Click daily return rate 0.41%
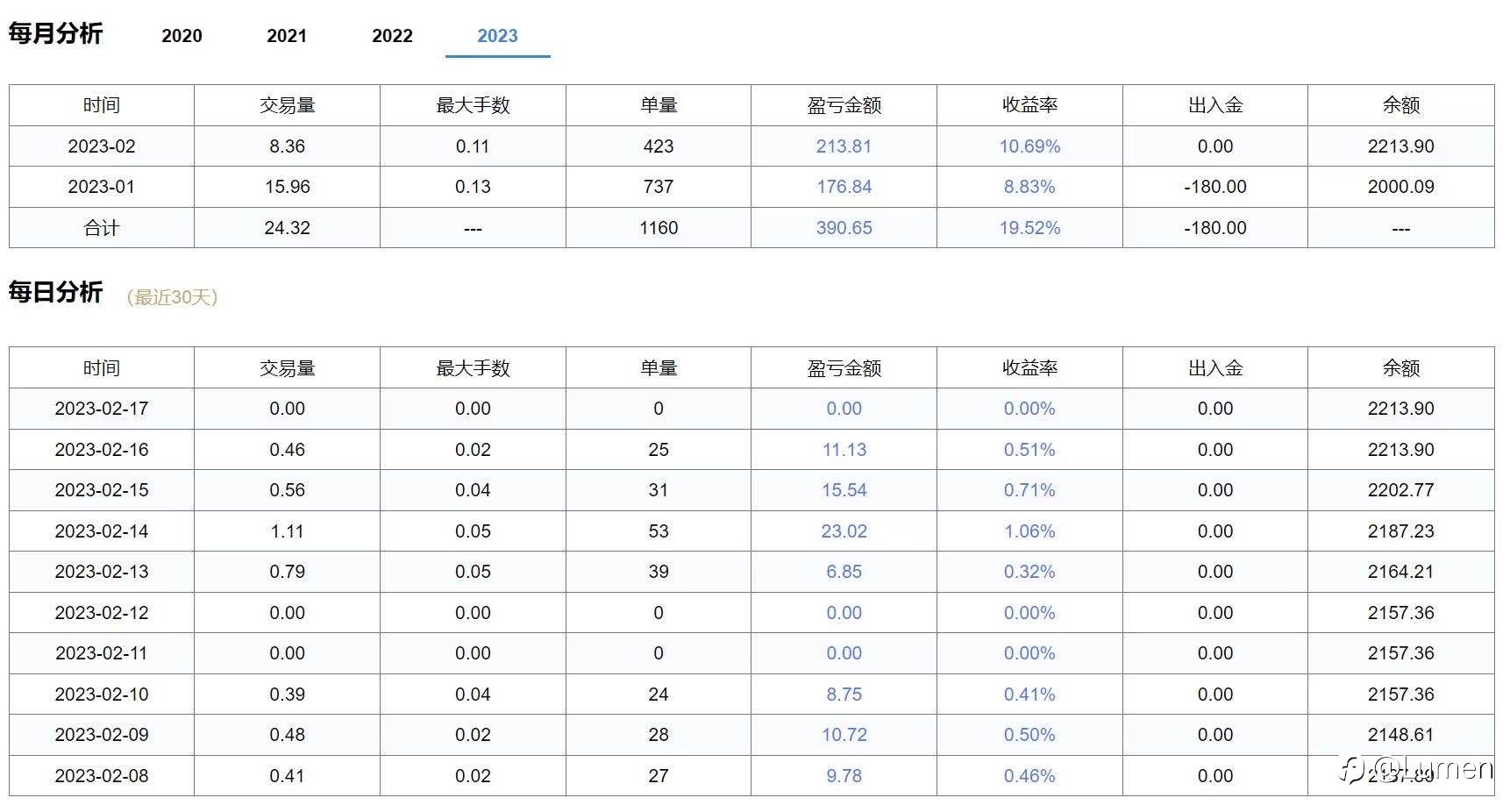Image resolution: width=1510 pixels, height=812 pixels. tap(1029, 694)
